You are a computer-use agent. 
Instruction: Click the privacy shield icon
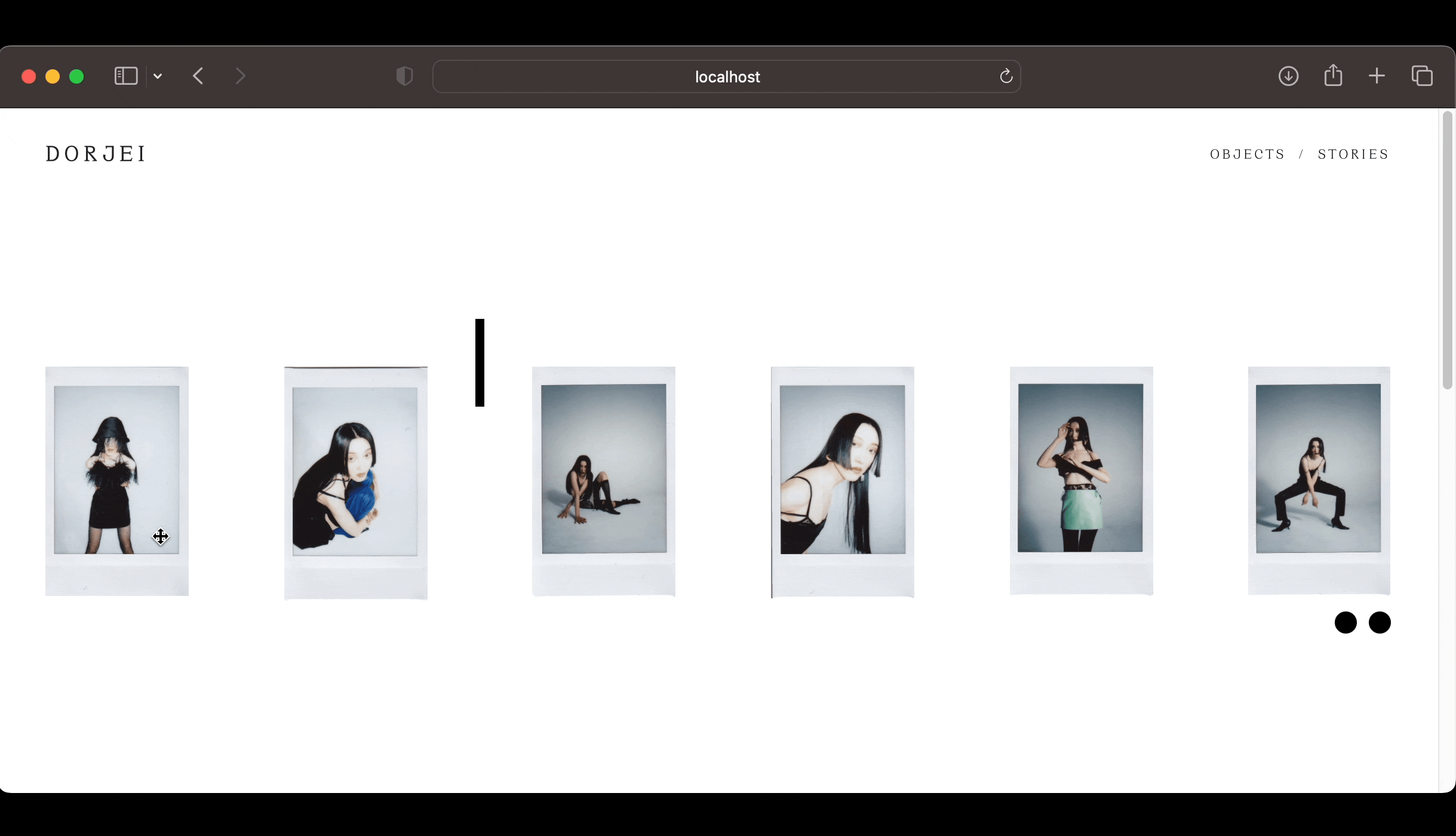404,76
